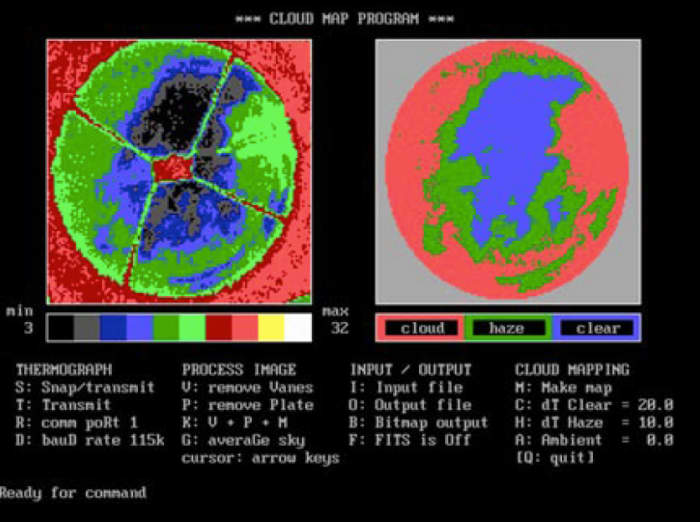Click the 'min 3' scale label
Viewport: 700px width, 522px height.
coord(21,320)
